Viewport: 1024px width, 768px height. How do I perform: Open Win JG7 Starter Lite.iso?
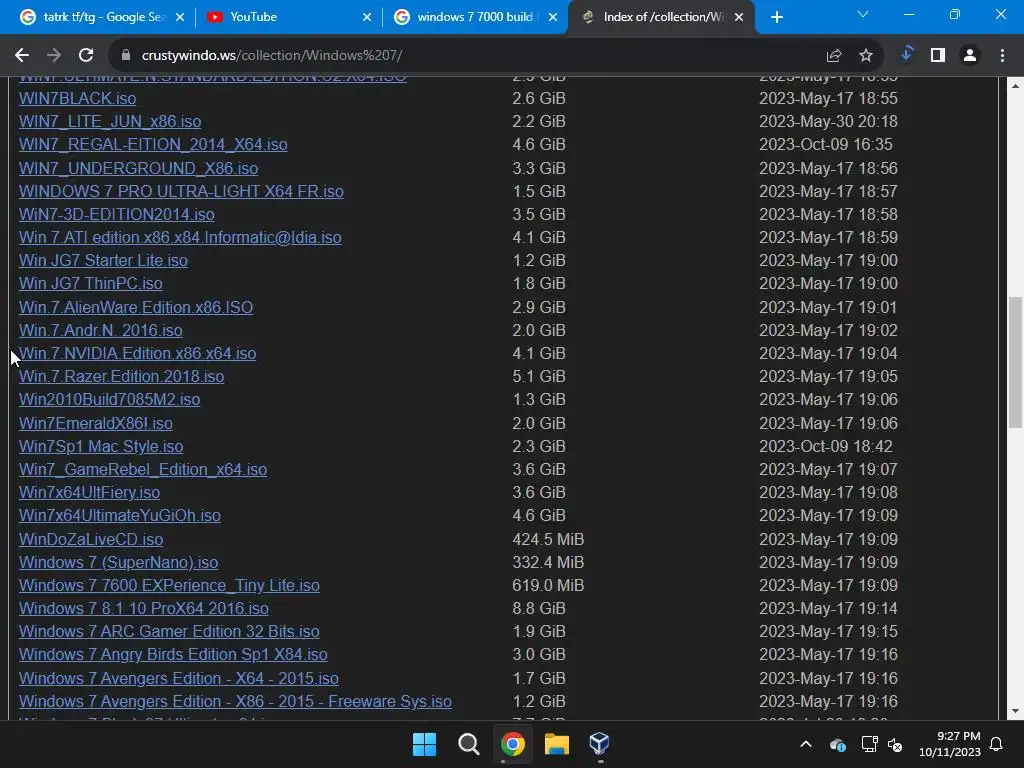coord(103,261)
